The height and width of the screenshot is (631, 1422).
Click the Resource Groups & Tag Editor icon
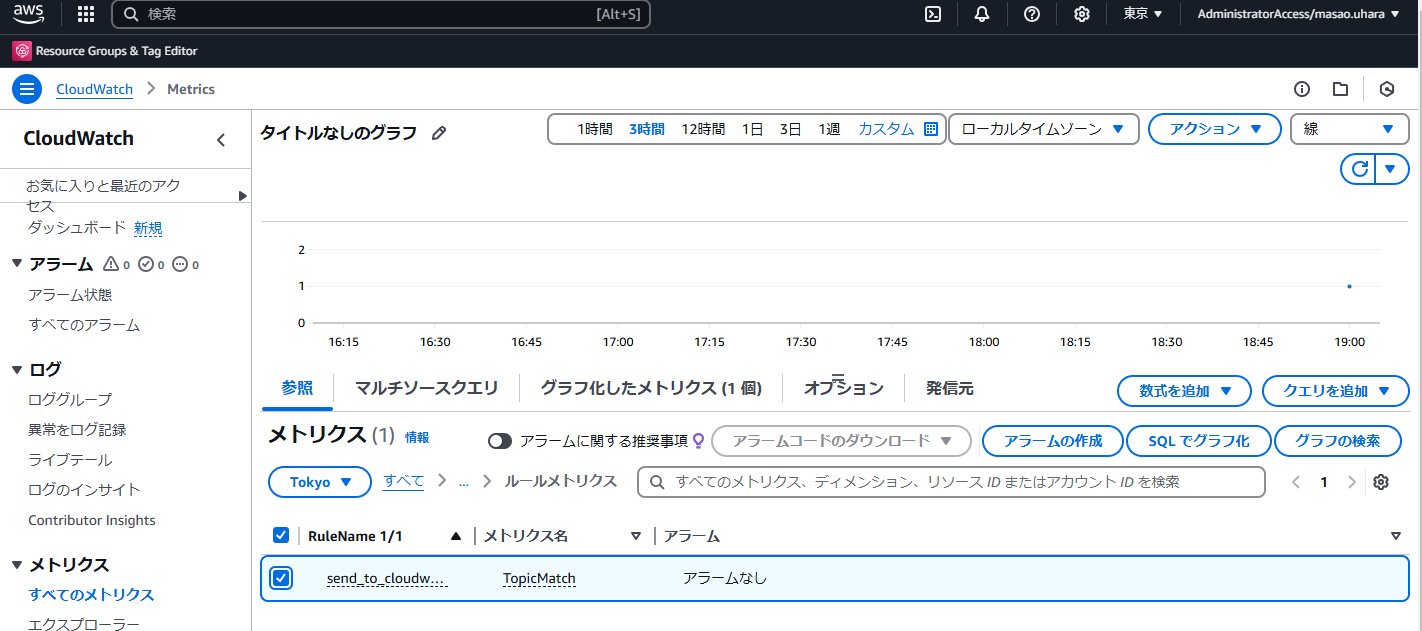pos(21,51)
